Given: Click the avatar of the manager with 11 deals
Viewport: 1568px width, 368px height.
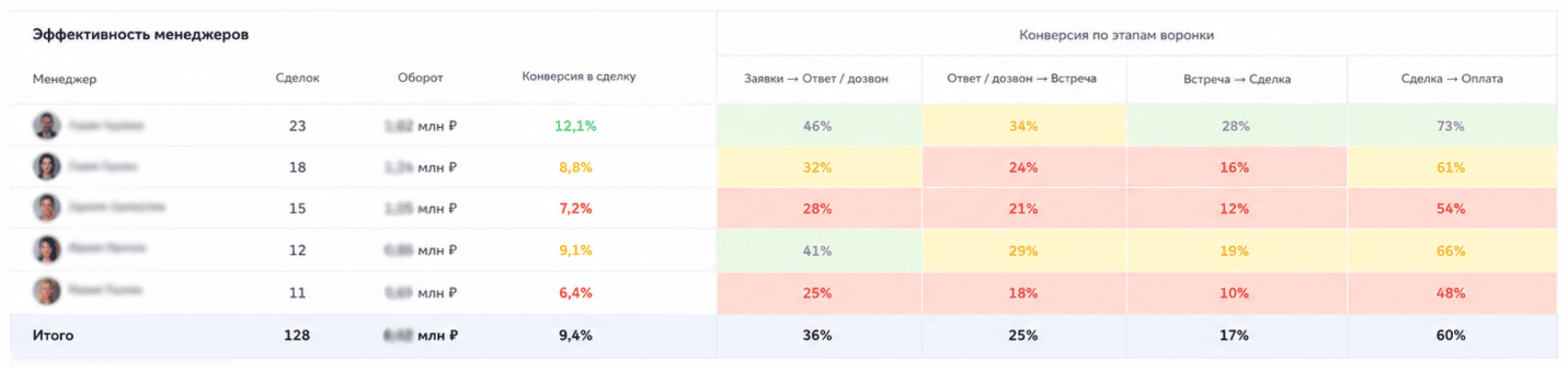Looking at the screenshot, I should [46, 291].
